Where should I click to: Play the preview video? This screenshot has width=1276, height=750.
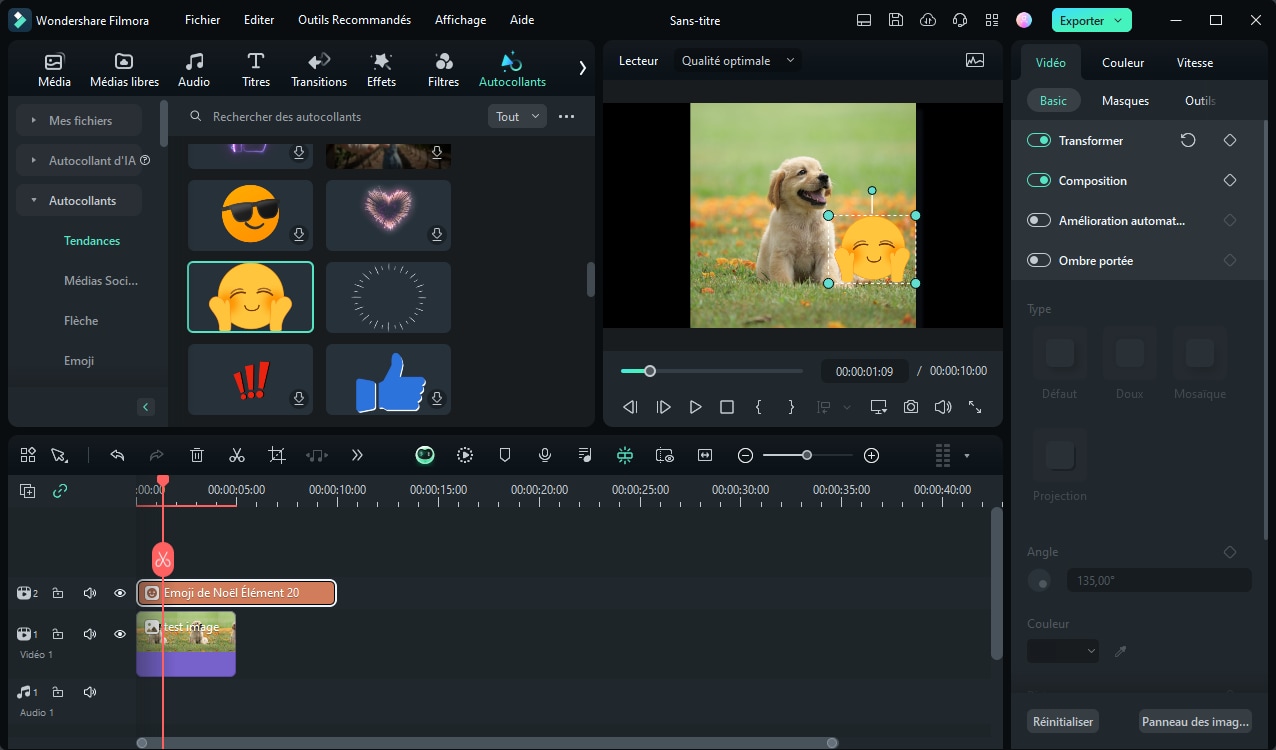pyautogui.click(x=695, y=407)
